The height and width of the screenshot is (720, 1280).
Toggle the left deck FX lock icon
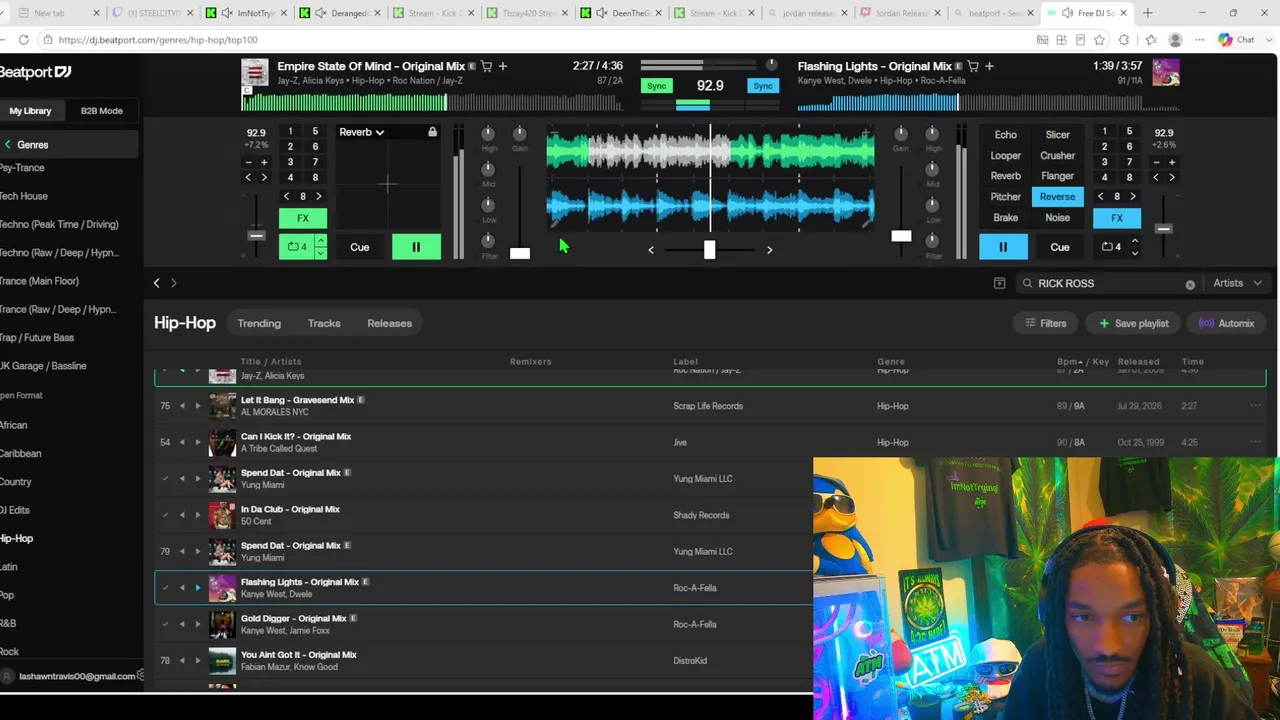click(432, 132)
